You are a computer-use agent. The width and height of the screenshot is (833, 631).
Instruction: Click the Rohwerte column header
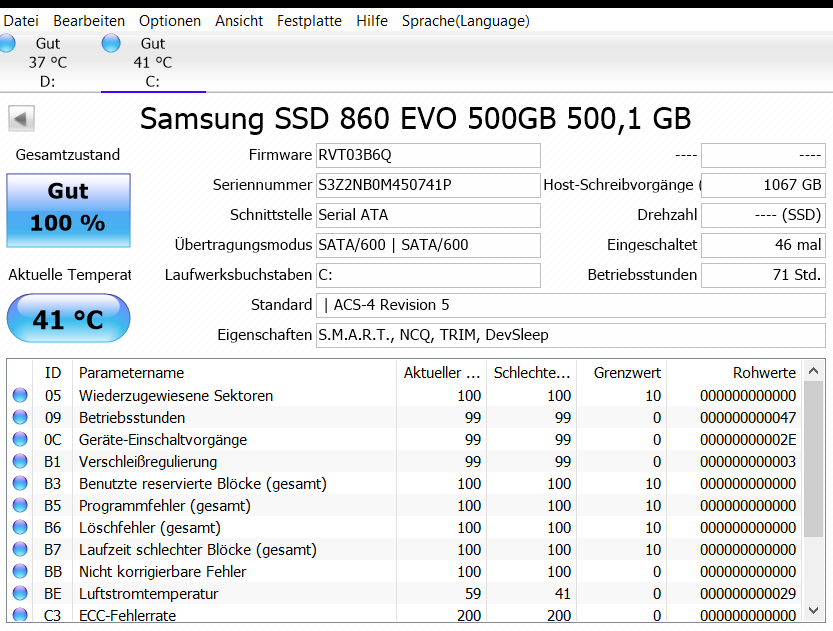[x=734, y=373]
